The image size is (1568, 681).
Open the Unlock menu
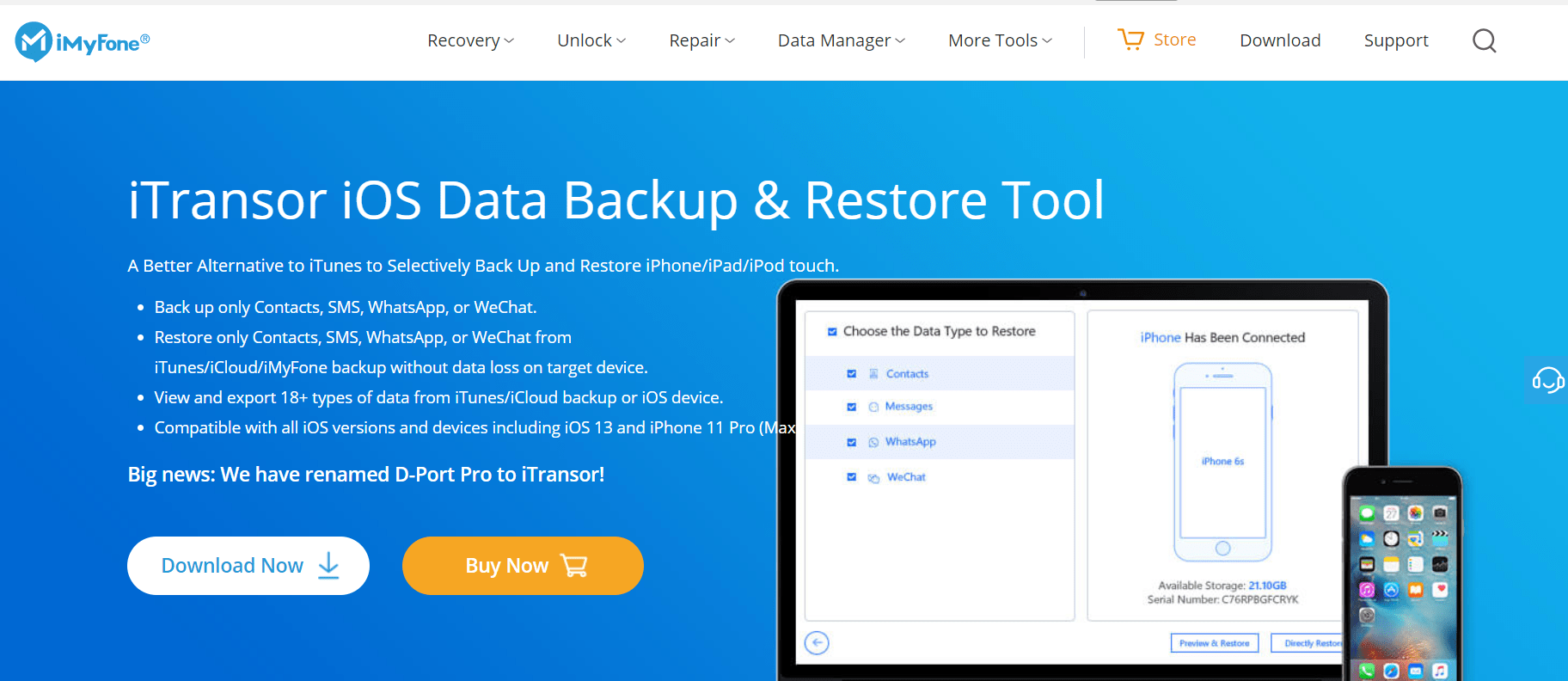(x=591, y=40)
